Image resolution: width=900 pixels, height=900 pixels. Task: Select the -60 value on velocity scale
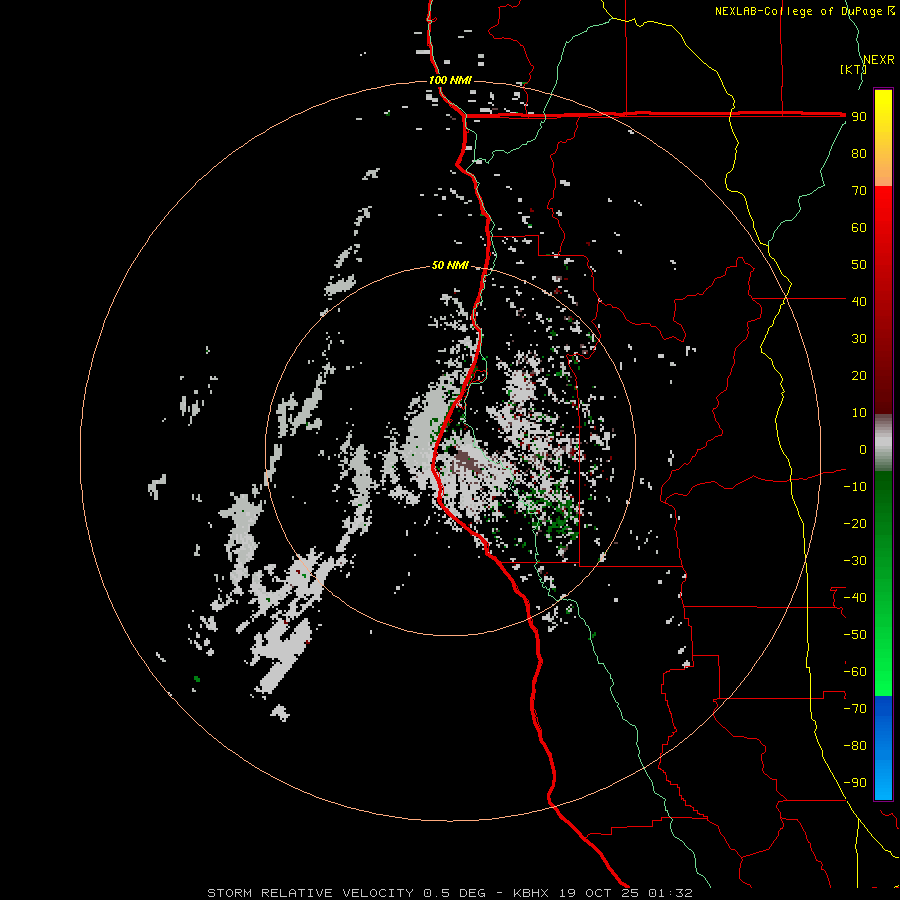click(x=855, y=672)
